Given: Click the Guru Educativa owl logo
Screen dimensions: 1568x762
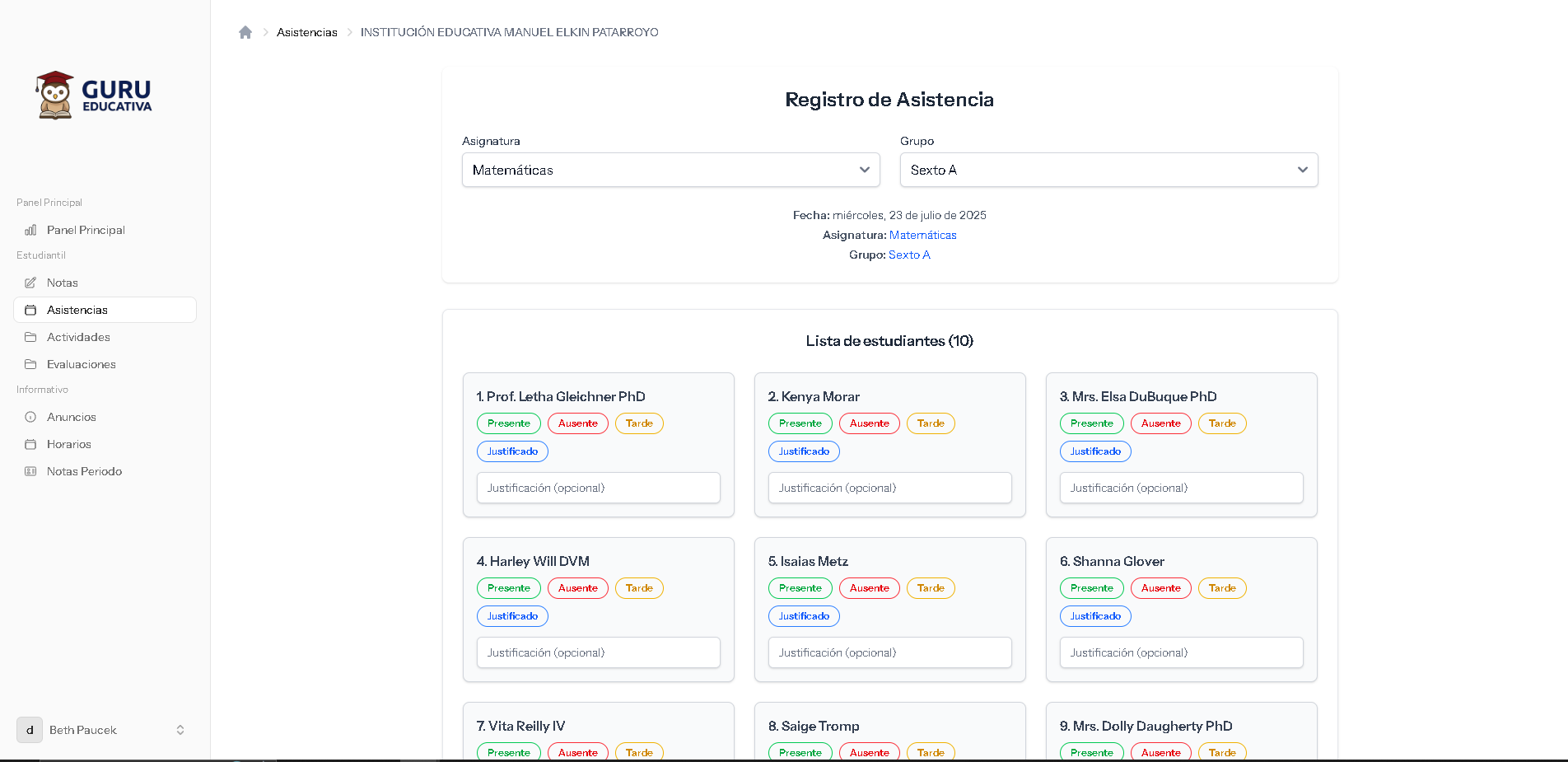Looking at the screenshot, I should pyautogui.click(x=55, y=95).
